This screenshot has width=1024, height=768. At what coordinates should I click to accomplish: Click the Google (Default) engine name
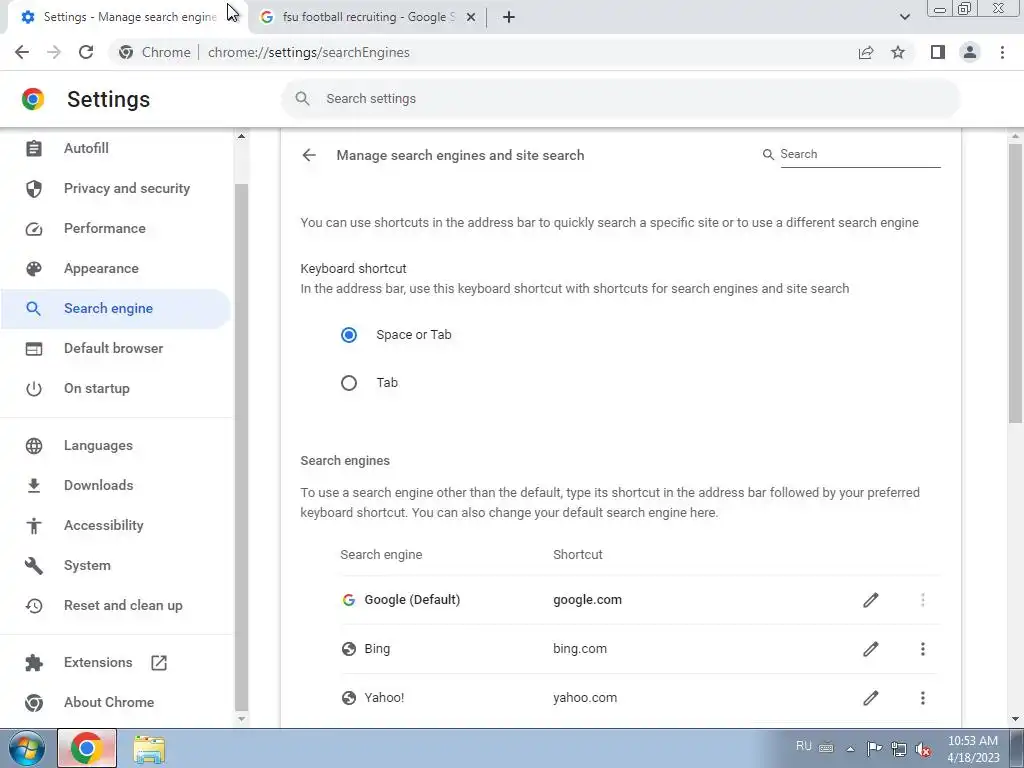tap(412, 600)
